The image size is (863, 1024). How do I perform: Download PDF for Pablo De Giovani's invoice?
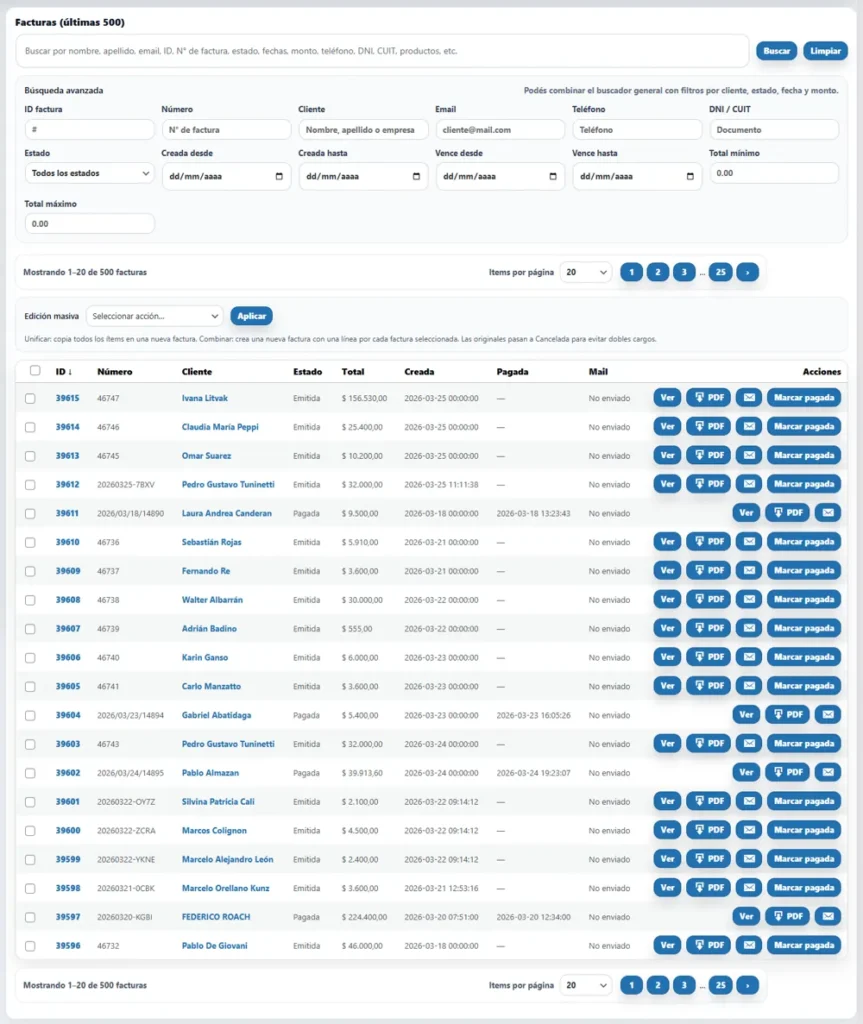708,945
